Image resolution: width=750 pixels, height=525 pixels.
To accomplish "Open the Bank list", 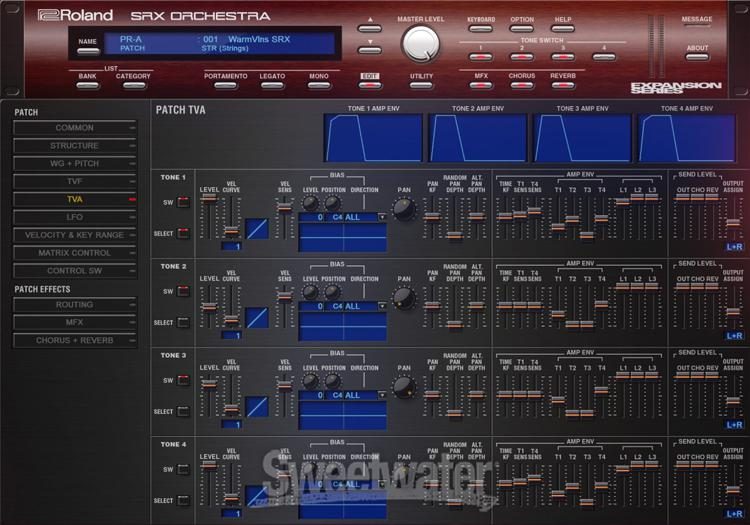I will point(88,86).
